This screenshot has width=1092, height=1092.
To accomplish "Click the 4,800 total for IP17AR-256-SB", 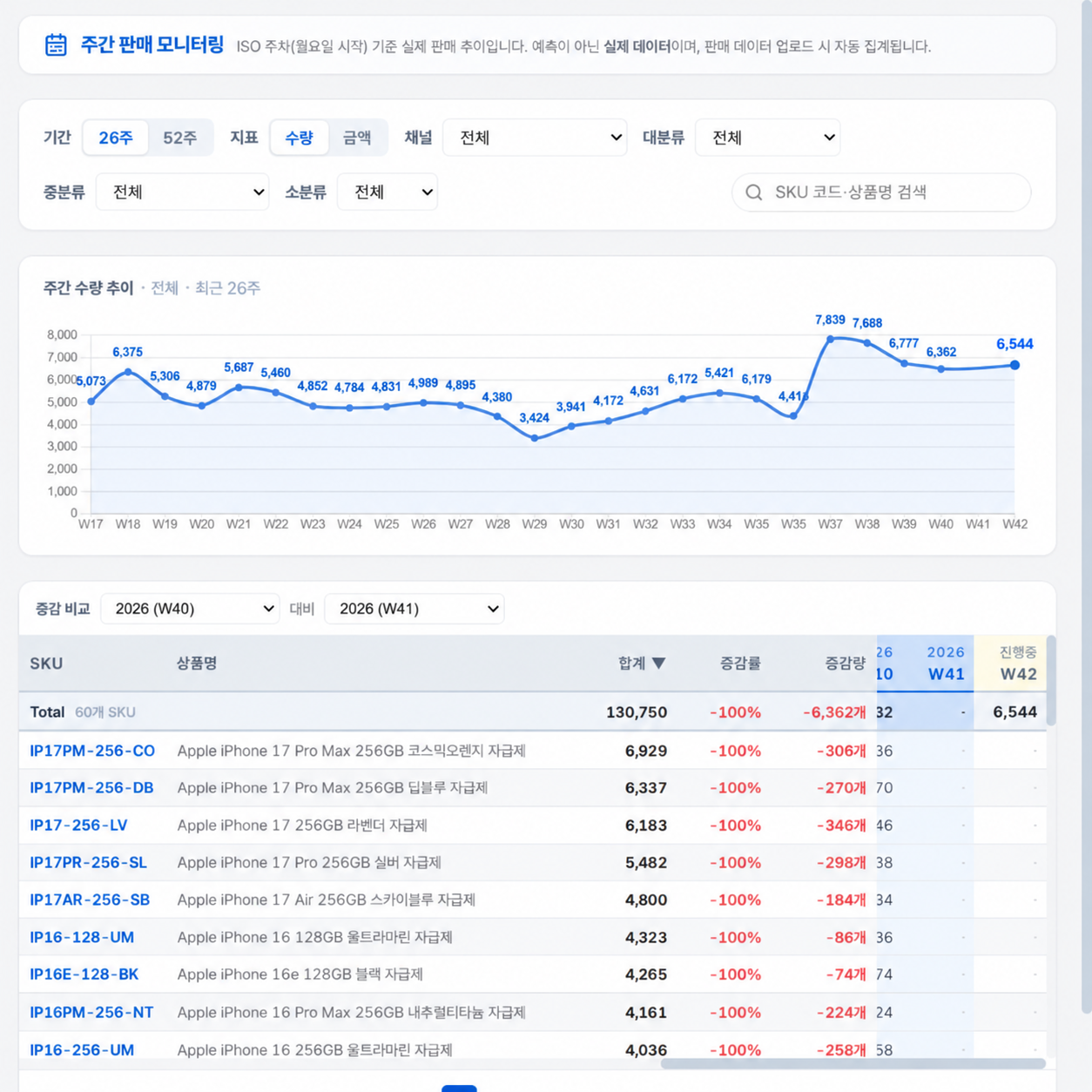I will pyautogui.click(x=646, y=900).
